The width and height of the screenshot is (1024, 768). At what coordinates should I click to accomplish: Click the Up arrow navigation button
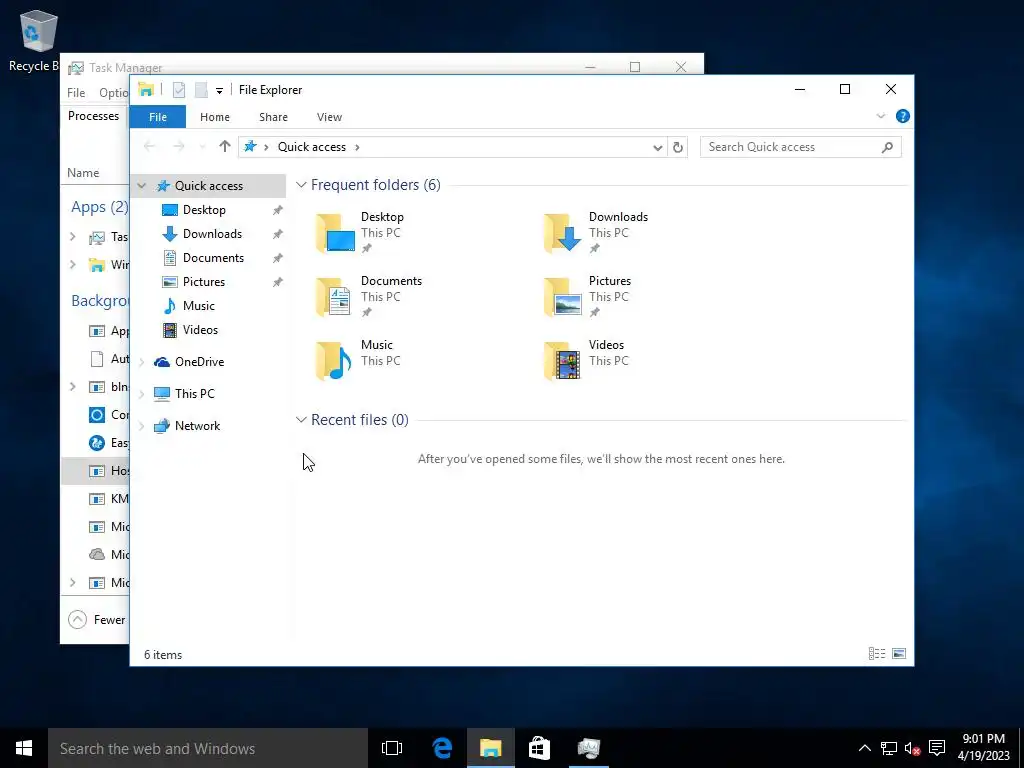[x=225, y=146]
